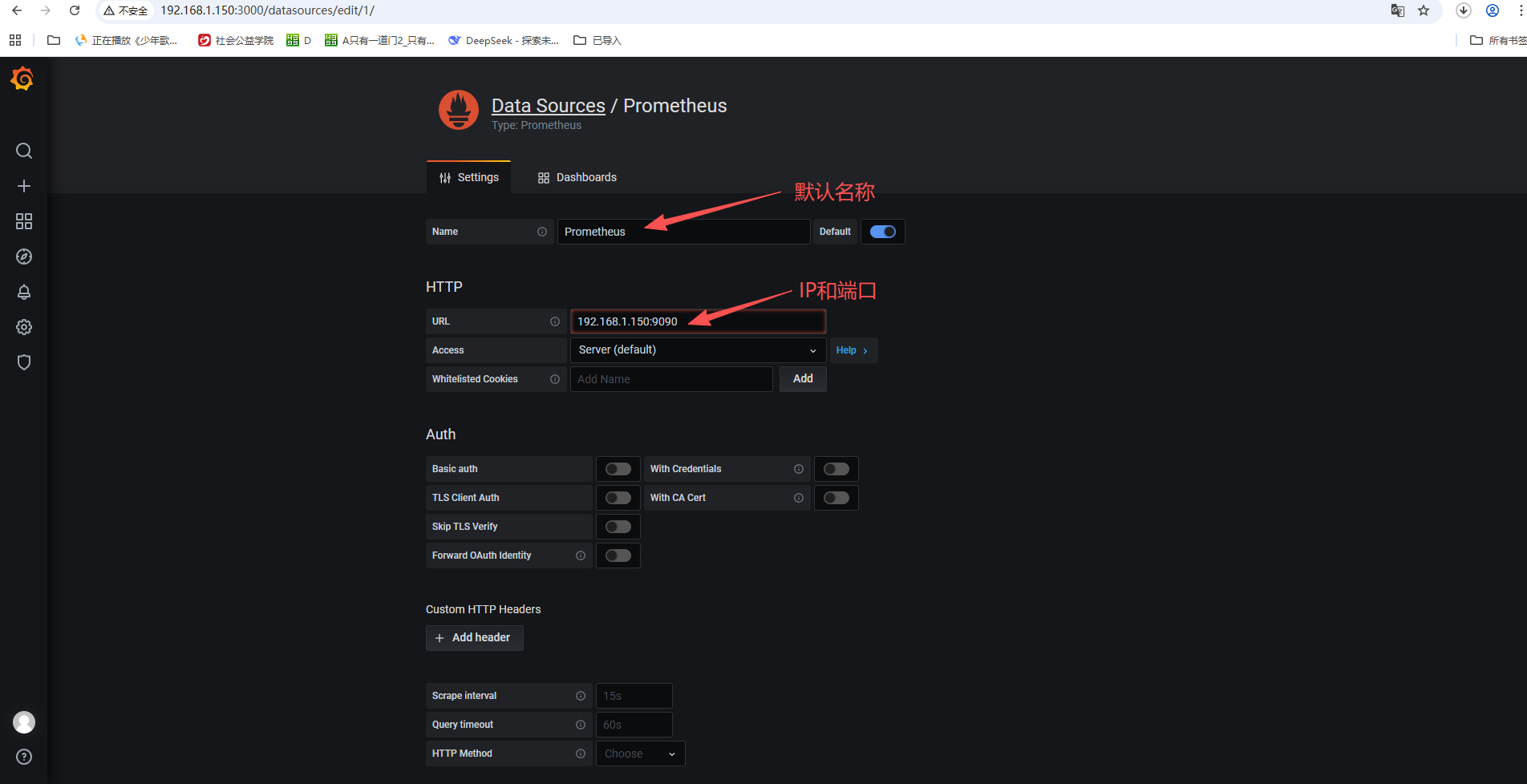
Task: Click the Name input field
Action: coord(683,232)
